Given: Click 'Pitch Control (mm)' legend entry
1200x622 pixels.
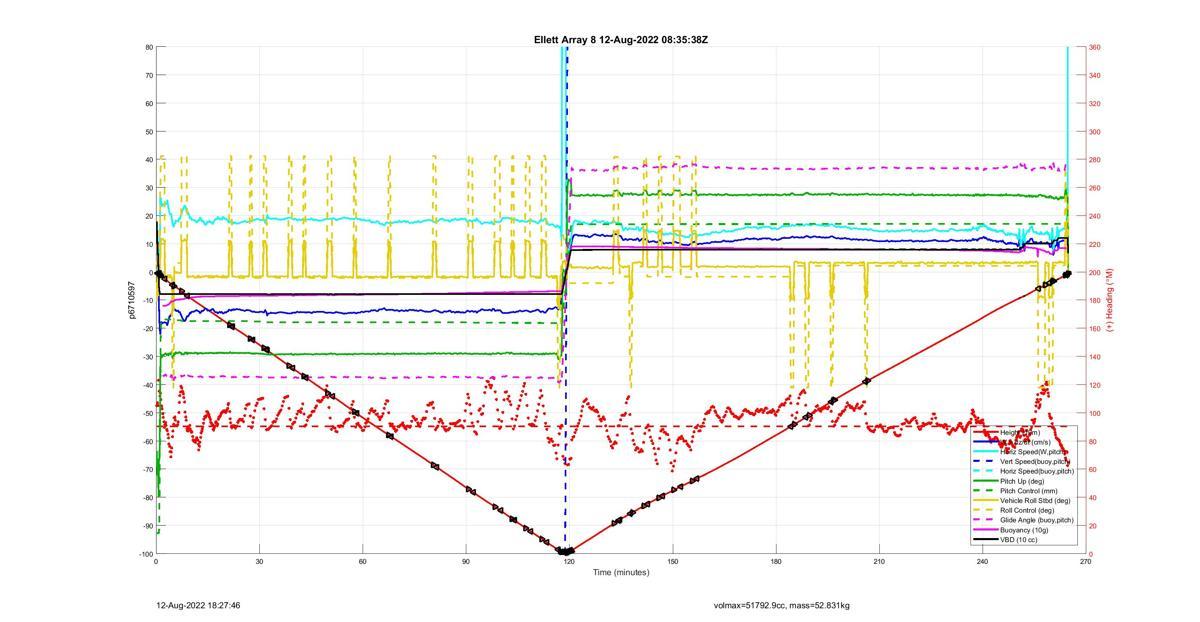Looking at the screenshot, I should (1029, 491).
